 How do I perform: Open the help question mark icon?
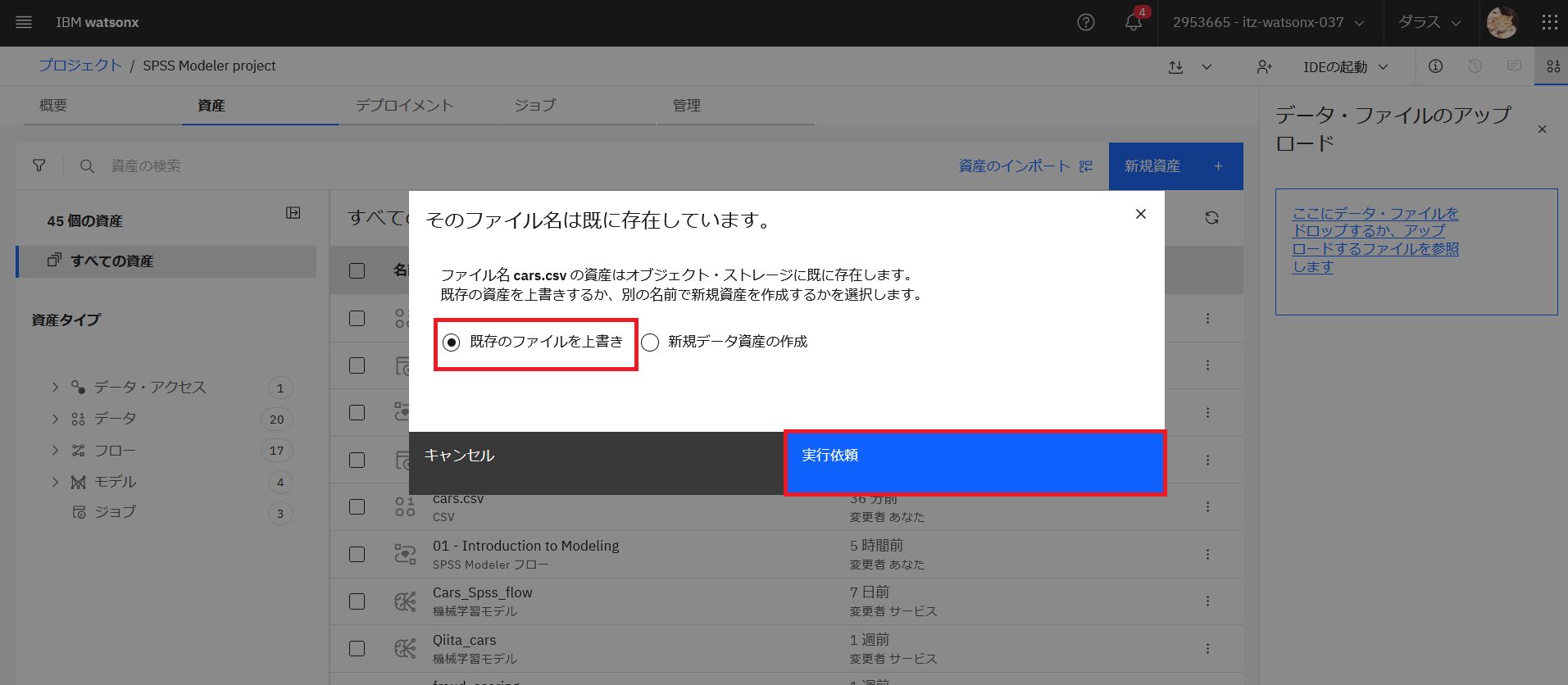pyautogui.click(x=1086, y=22)
